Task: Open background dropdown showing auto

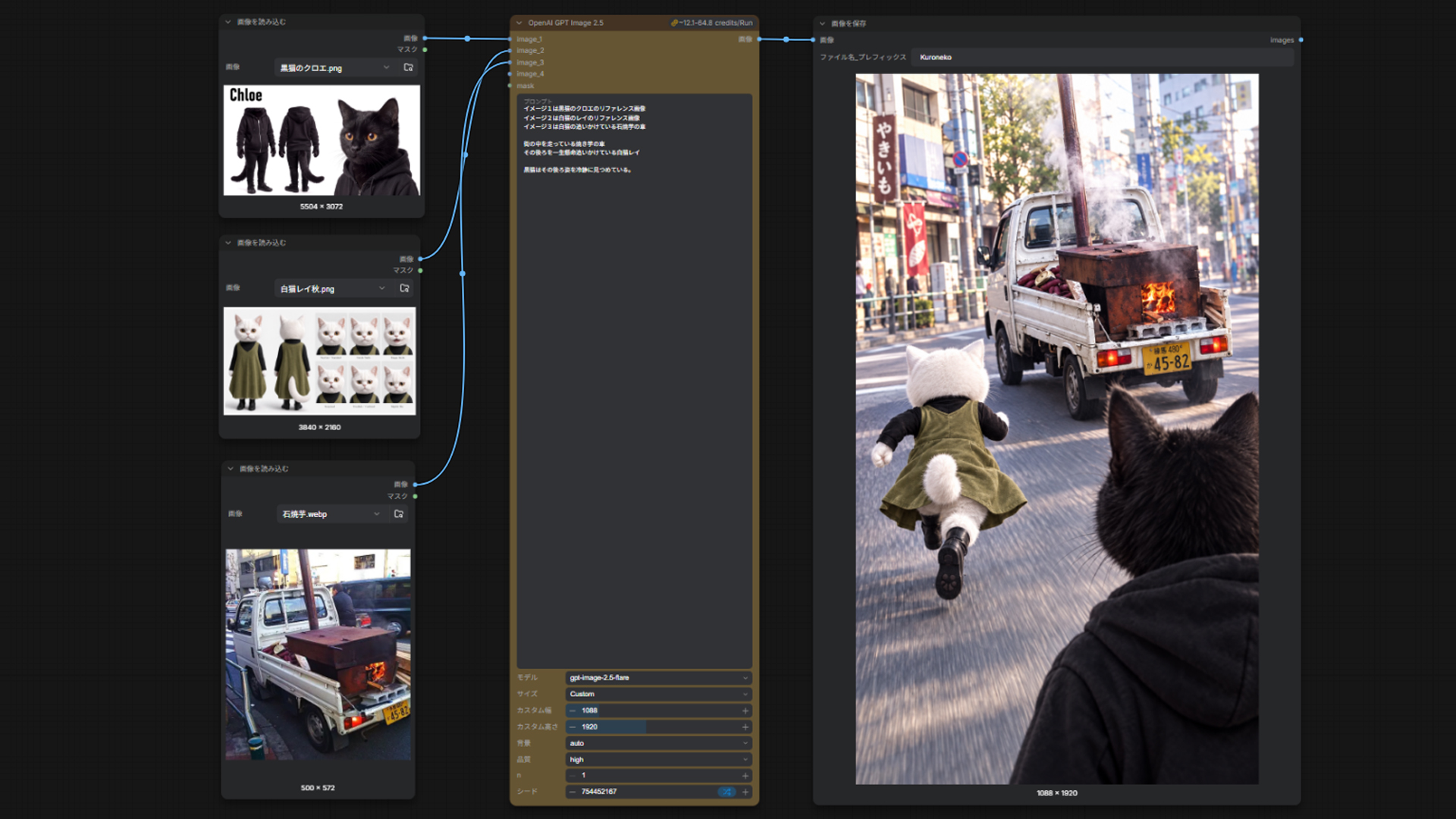Action: point(658,743)
